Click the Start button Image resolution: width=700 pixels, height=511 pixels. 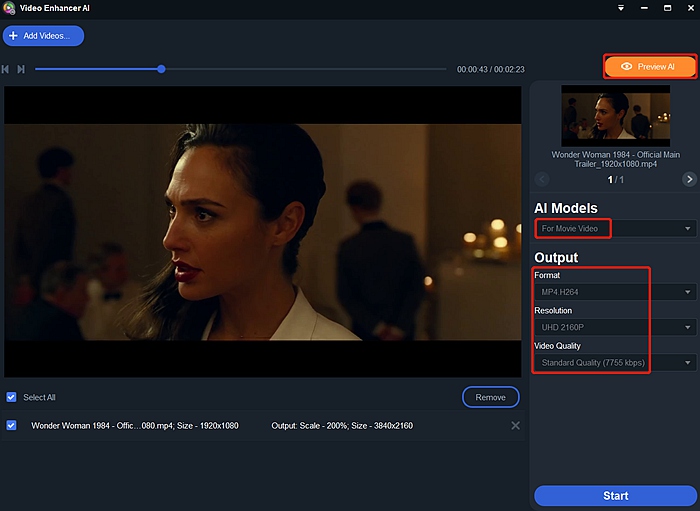click(x=616, y=495)
